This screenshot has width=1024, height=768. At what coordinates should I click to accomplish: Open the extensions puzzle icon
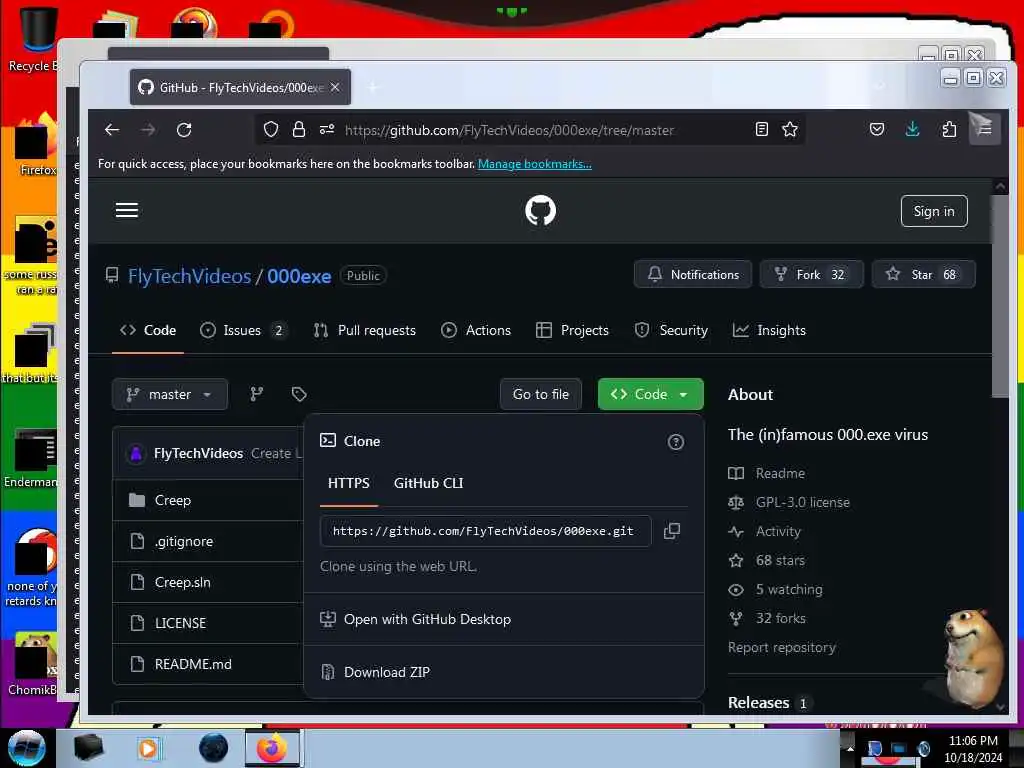[949, 129]
